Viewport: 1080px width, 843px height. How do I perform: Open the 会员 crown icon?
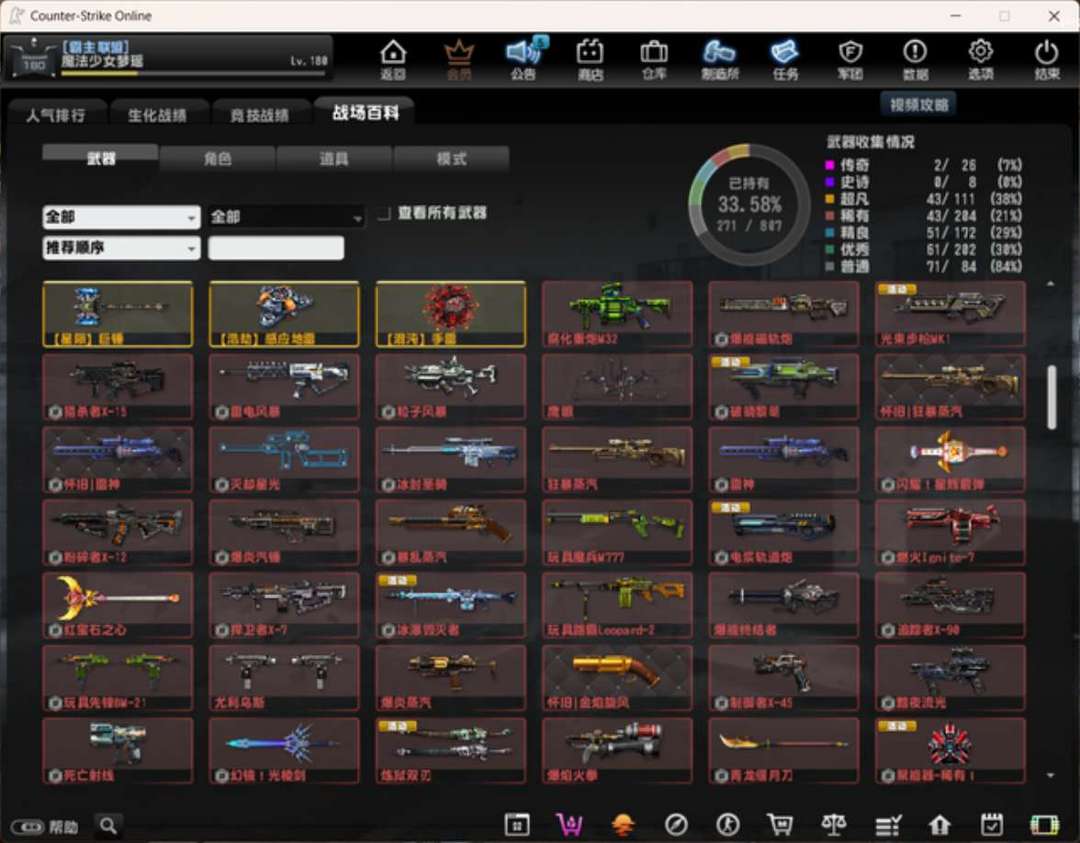pyautogui.click(x=459, y=59)
